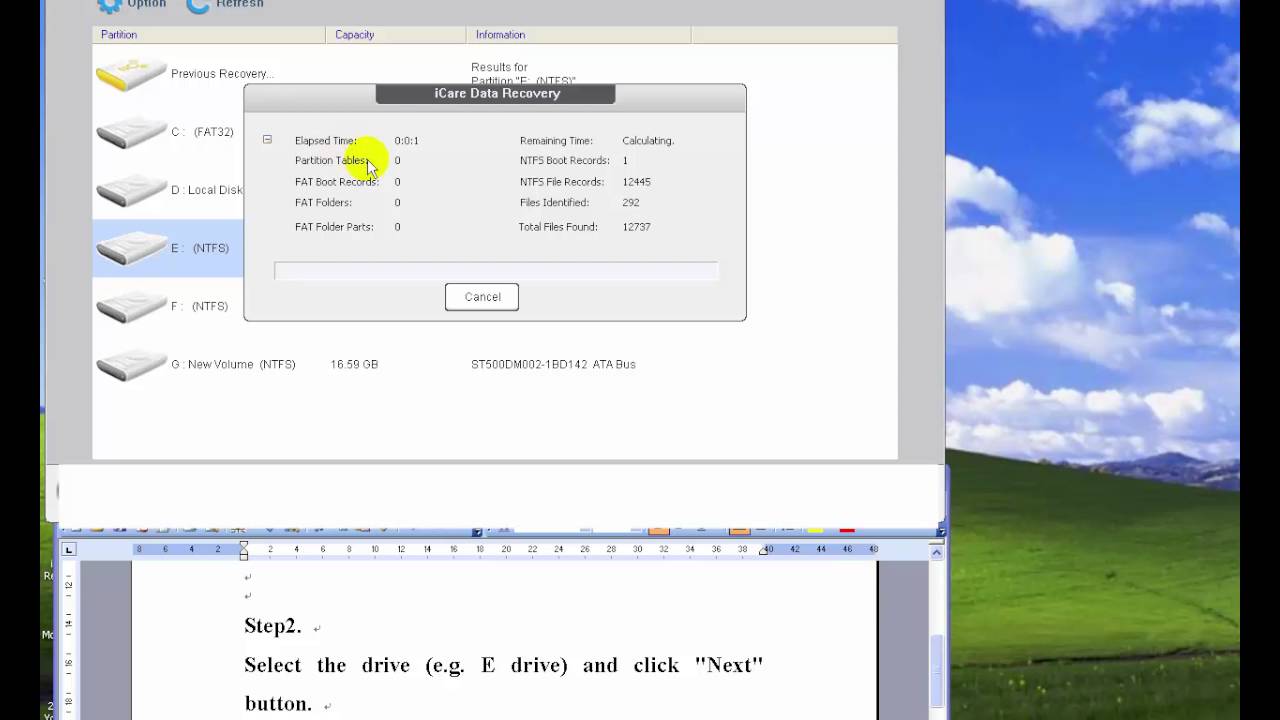The image size is (1280, 720).
Task: Select the C: (FAT32) drive icon
Action: click(131, 132)
